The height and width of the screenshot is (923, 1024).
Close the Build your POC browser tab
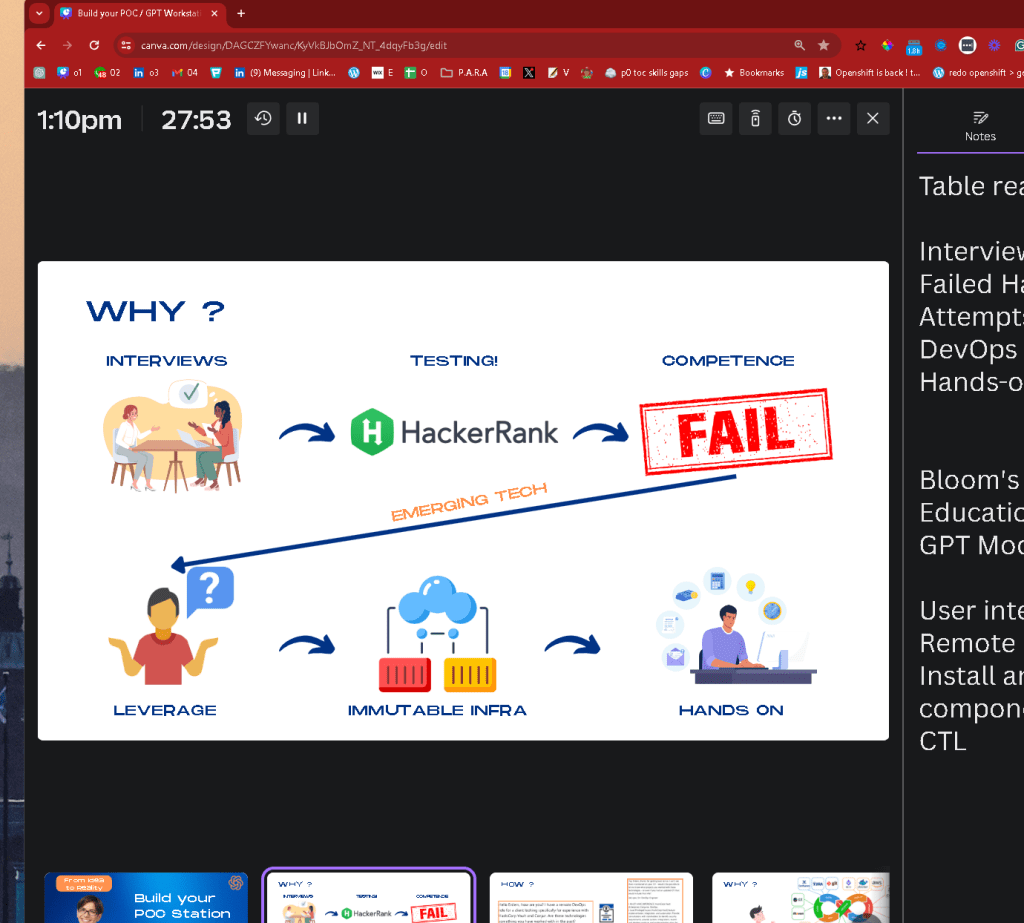pos(214,13)
